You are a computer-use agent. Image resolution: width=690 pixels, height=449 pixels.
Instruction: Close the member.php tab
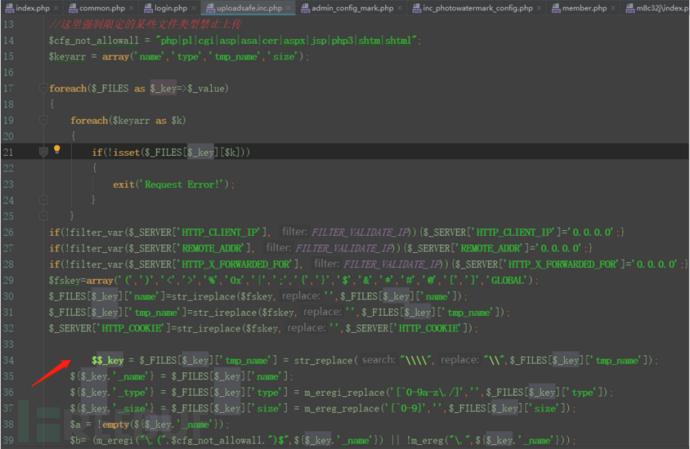coord(613,8)
